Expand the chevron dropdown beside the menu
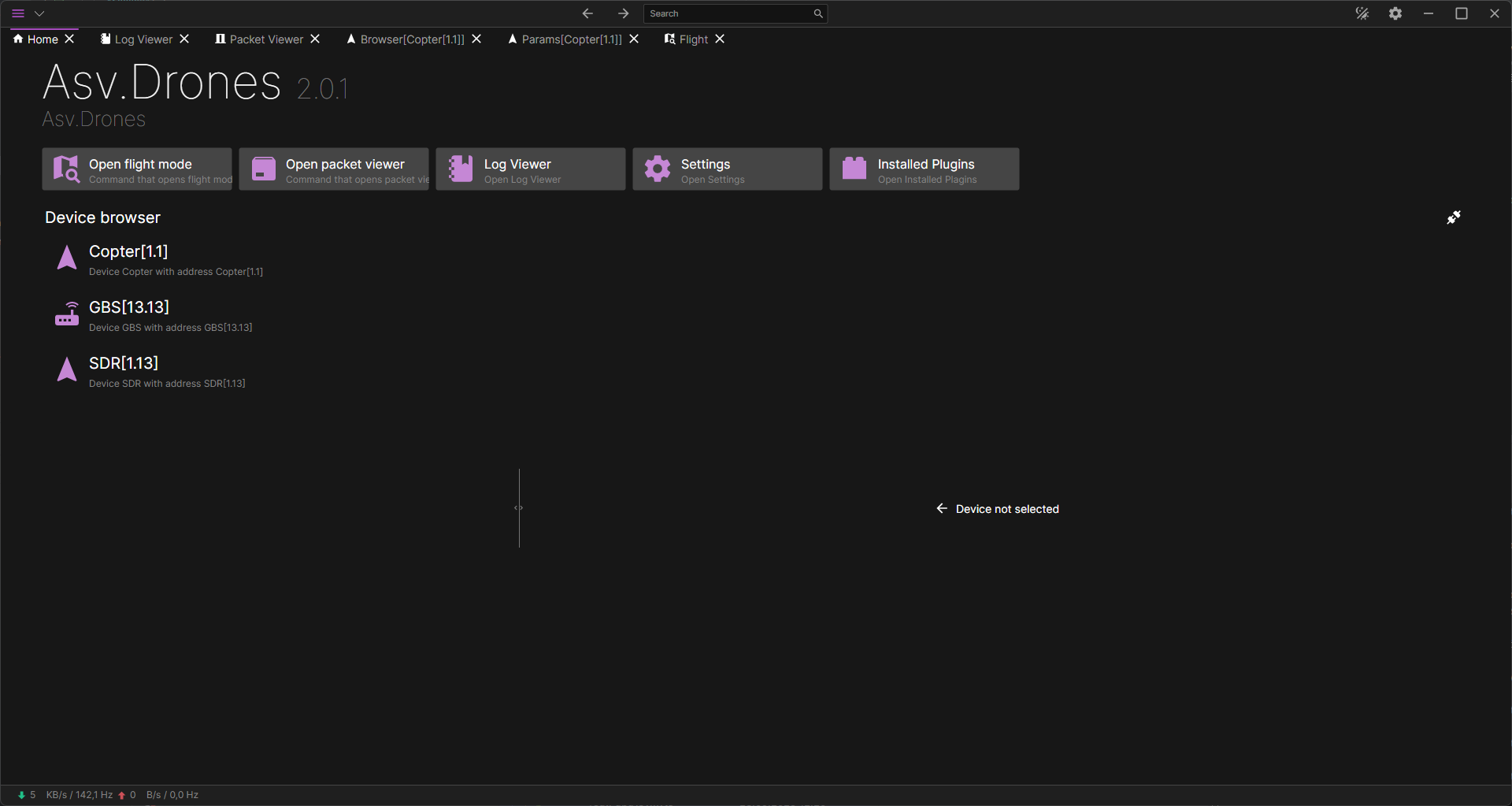Screen dimensions: 1512x806 pyautogui.click(x=39, y=13)
